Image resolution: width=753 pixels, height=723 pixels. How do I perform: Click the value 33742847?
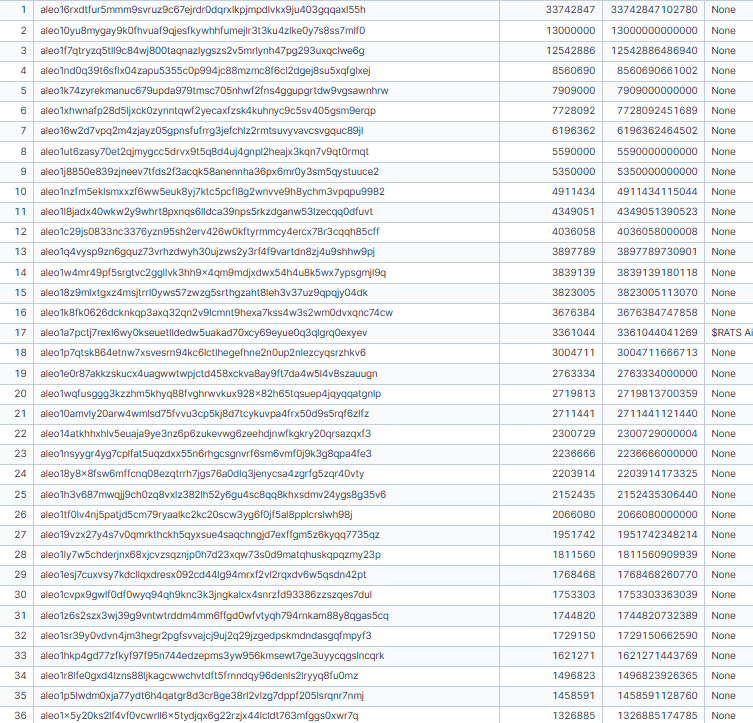click(x=570, y=10)
